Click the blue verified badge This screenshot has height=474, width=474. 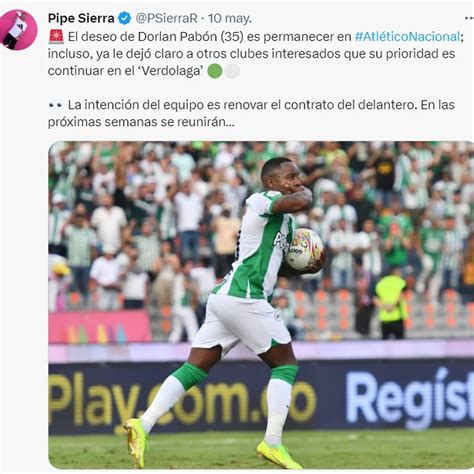point(125,18)
